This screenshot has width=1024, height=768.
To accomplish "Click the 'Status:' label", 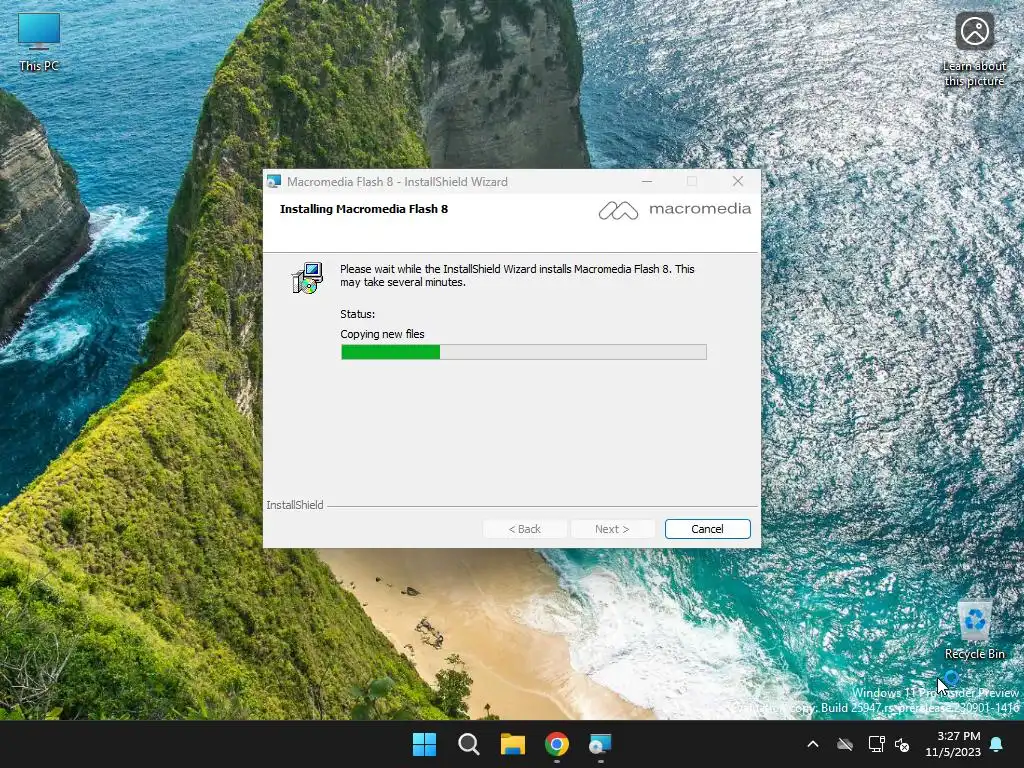I will [357, 314].
